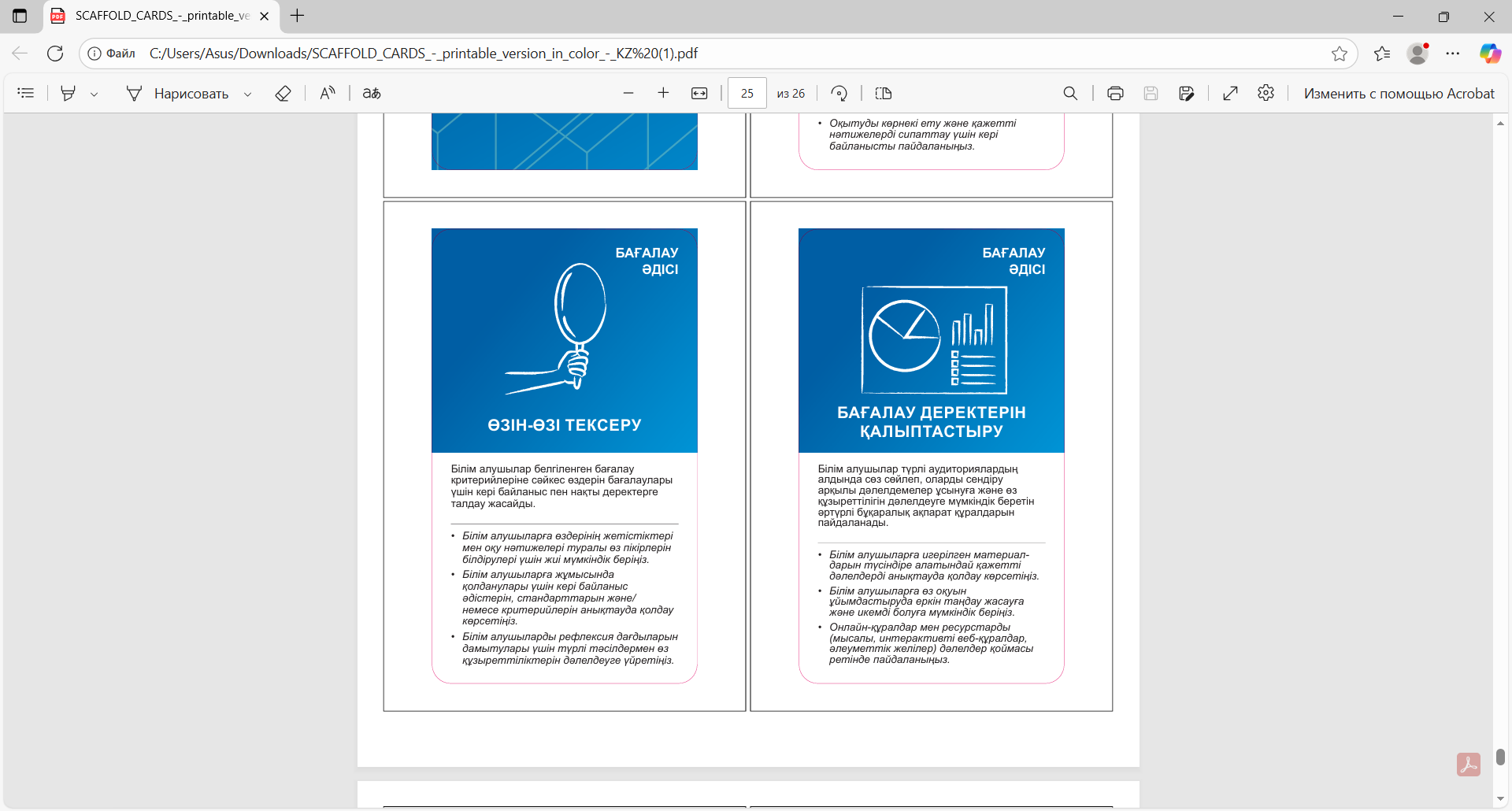Viewport: 1512px width, 811px height.
Task: Start read aloud for the PDF
Action: pyautogui.click(x=328, y=94)
